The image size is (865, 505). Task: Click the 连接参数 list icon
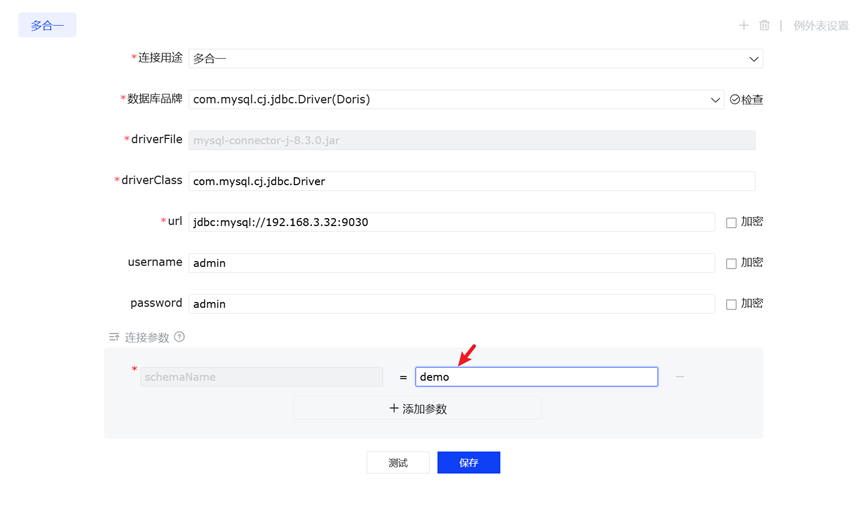coord(114,337)
